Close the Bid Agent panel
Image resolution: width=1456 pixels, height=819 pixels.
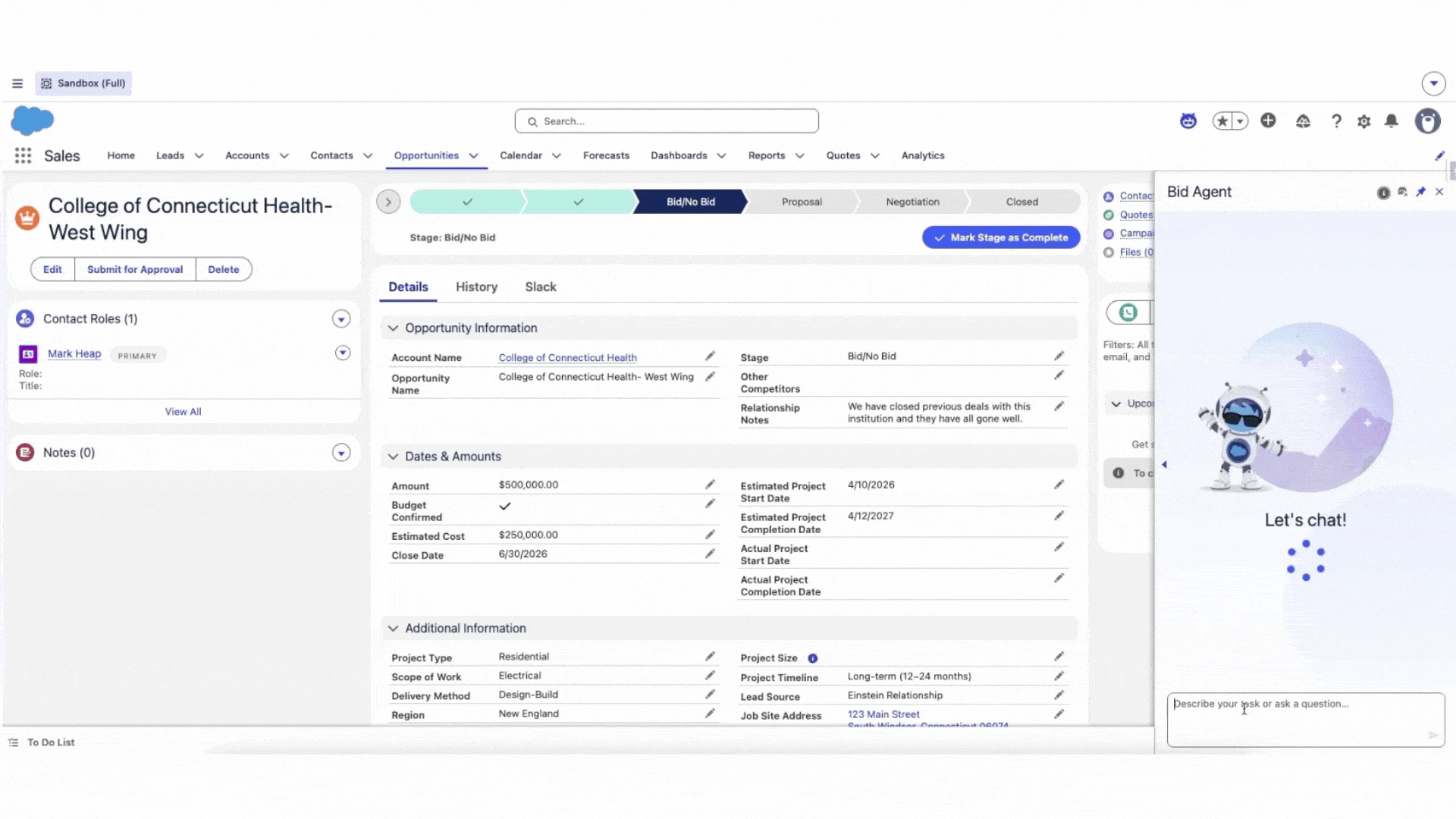tap(1439, 192)
